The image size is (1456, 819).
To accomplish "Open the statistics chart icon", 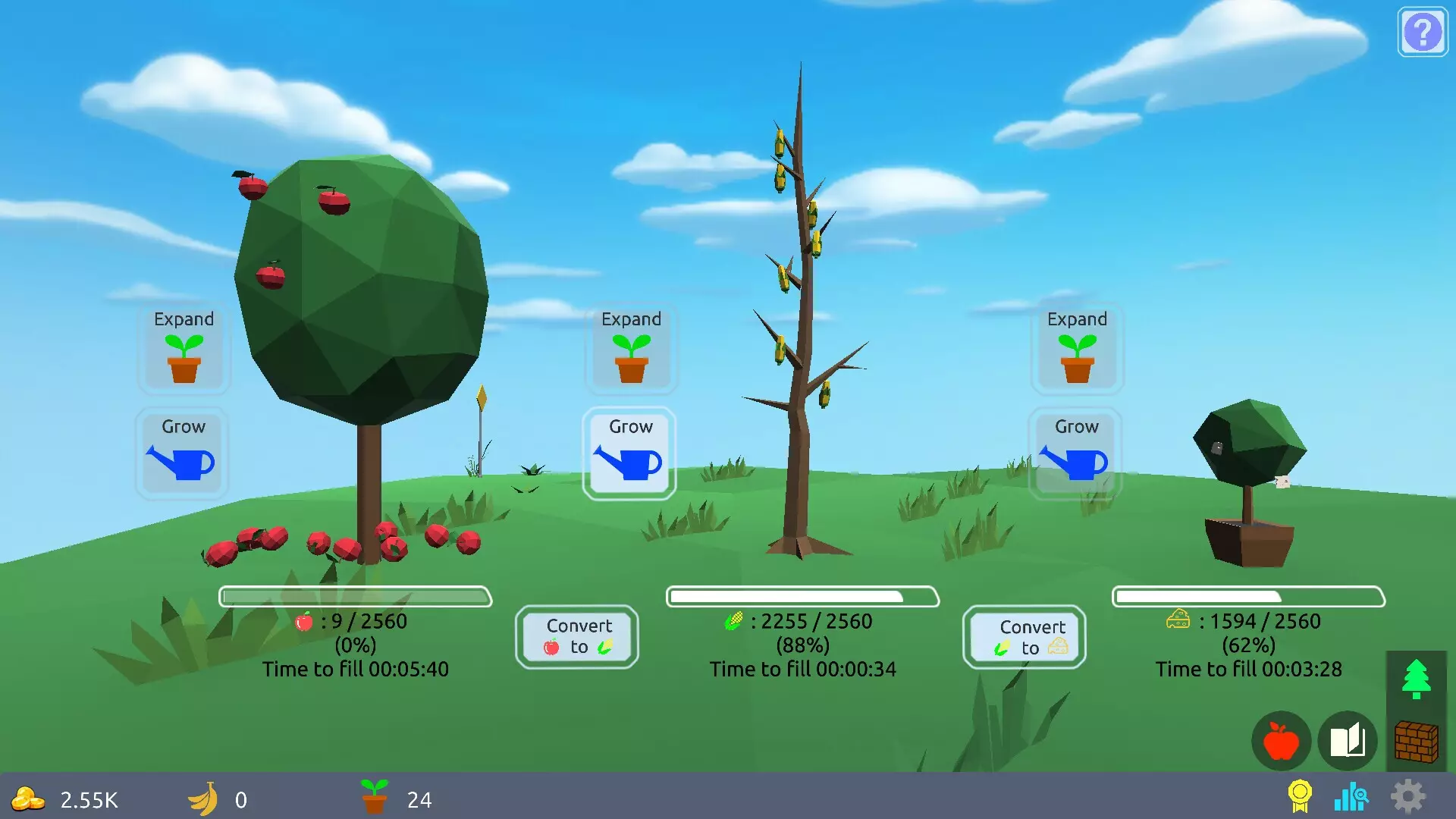I will 1351,796.
